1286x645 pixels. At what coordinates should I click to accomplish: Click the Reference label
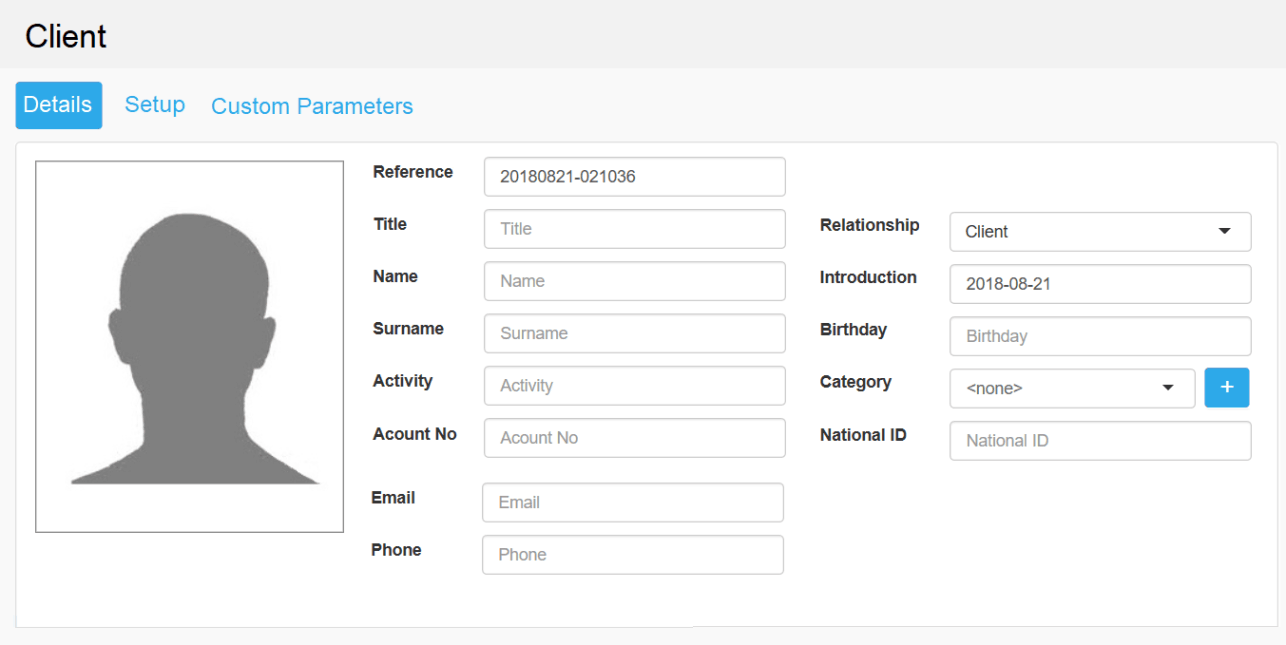coord(413,172)
